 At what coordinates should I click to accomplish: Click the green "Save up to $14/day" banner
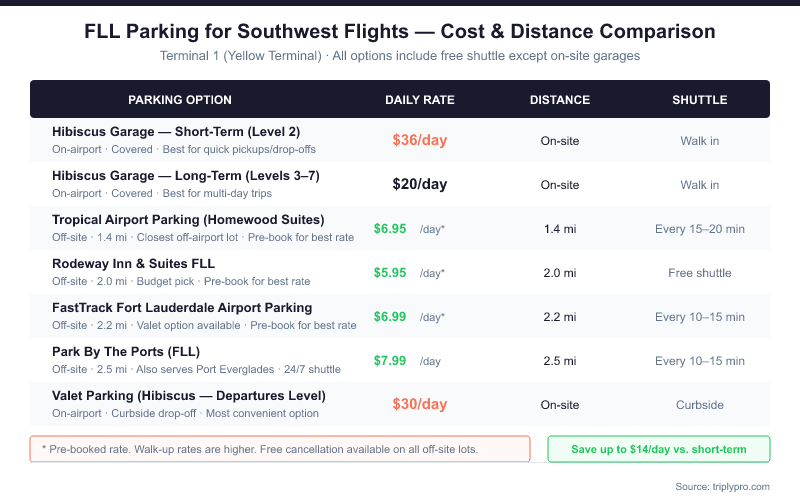point(659,449)
